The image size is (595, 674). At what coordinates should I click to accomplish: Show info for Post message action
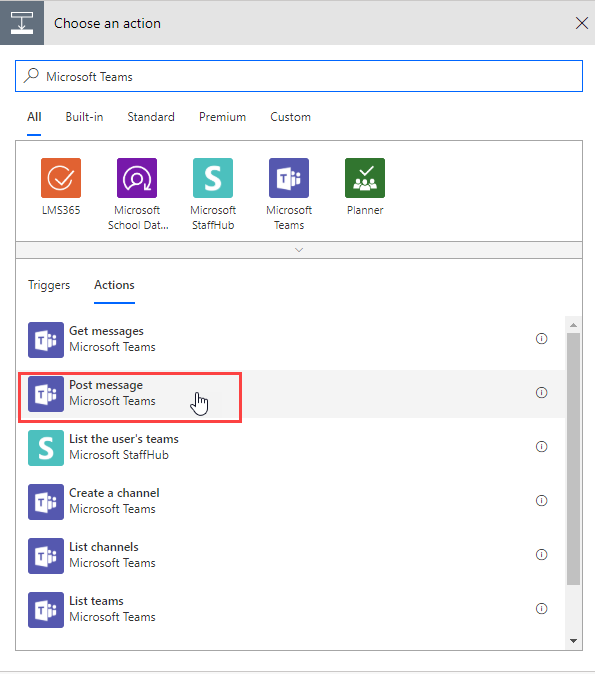pyautogui.click(x=541, y=392)
